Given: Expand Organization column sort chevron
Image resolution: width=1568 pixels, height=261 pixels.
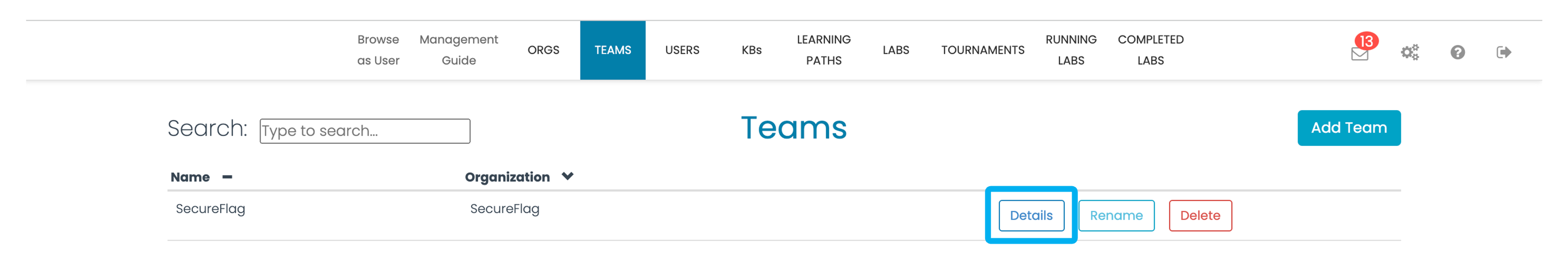Looking at the screenshot, I should 567,176.
